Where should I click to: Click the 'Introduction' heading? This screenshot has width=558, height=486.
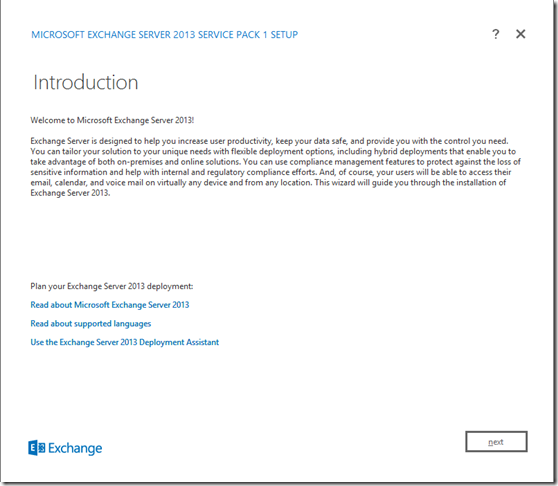[86, 83]
